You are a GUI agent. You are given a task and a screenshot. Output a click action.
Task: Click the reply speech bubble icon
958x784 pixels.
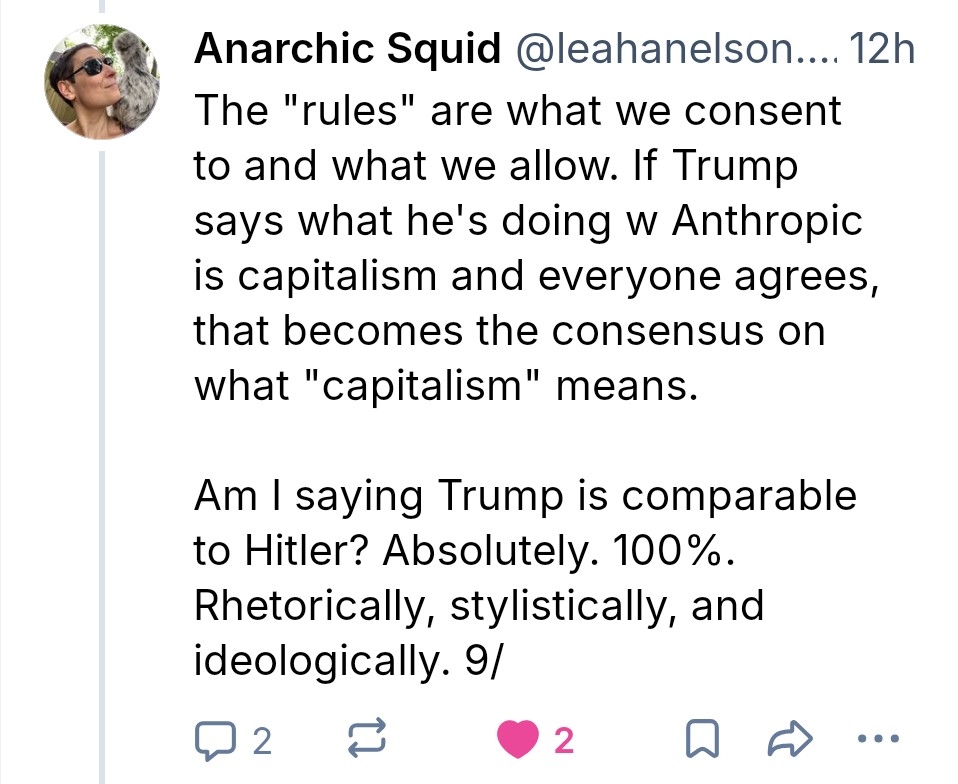coord(211,741)
